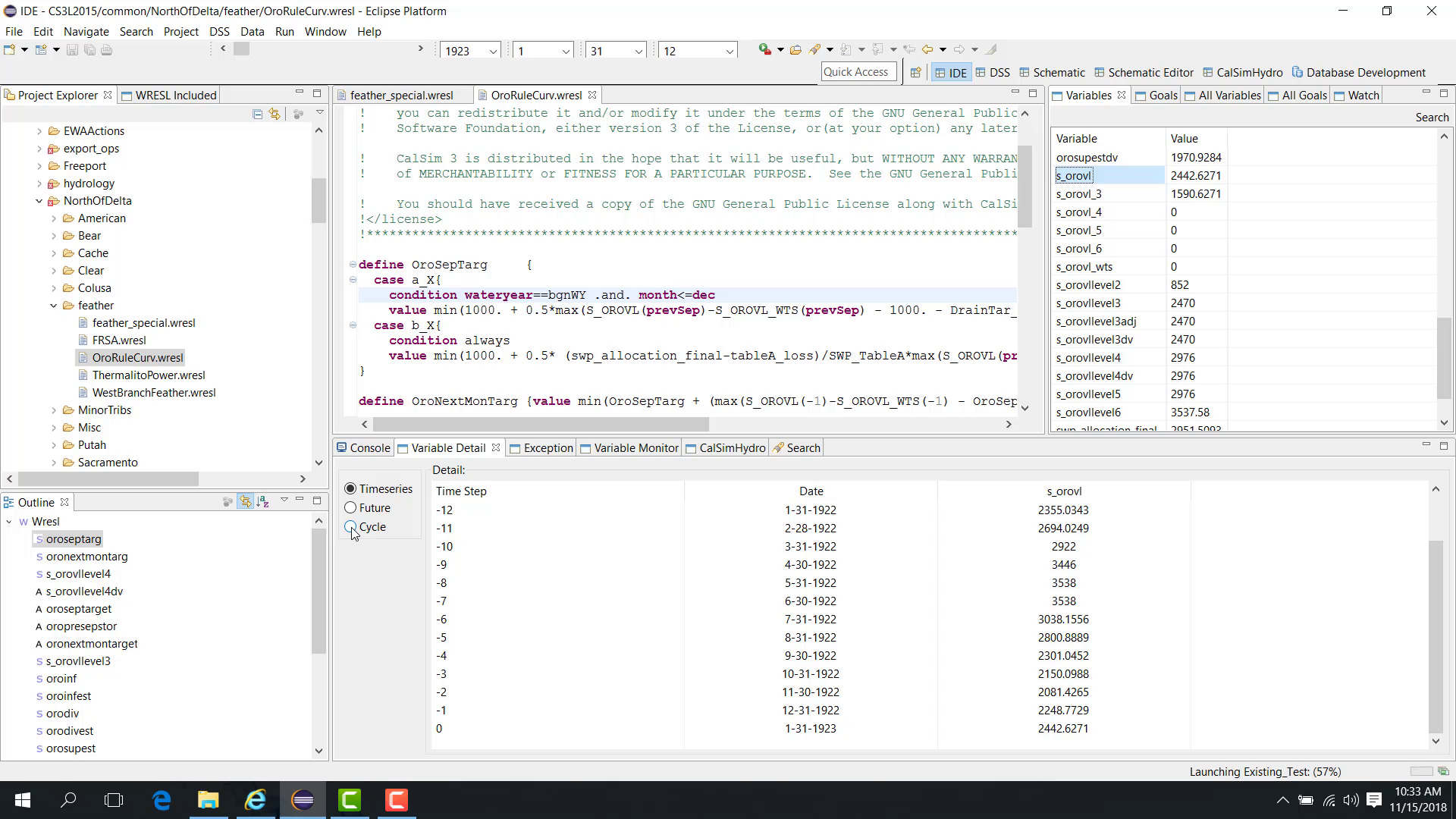
Task: Click the Print toolbar icon
Action: [107, 50]
